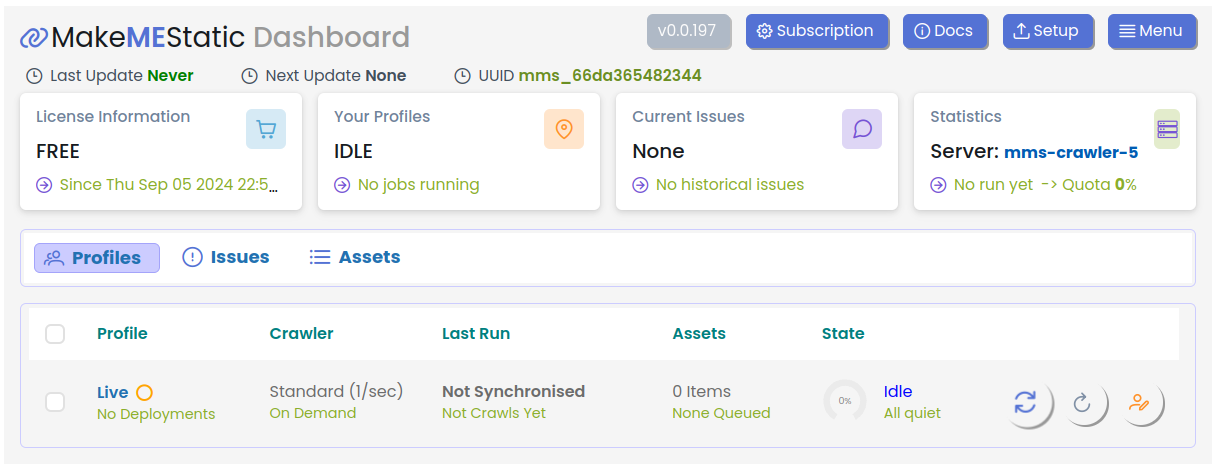Click the sync arrows icon for Live profile
1216x469 pixels.
[x=1025, y=403]
